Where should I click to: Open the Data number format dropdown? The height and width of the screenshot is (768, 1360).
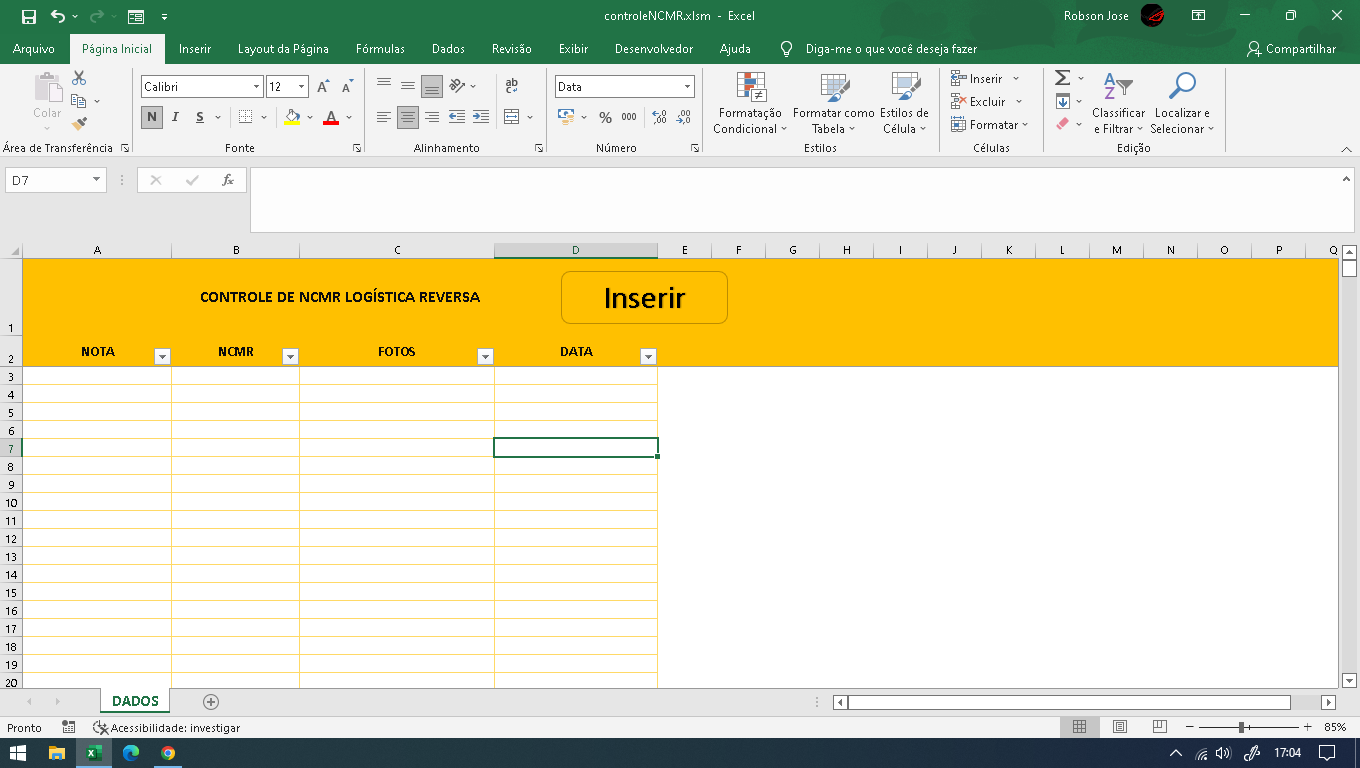point(688,87)
